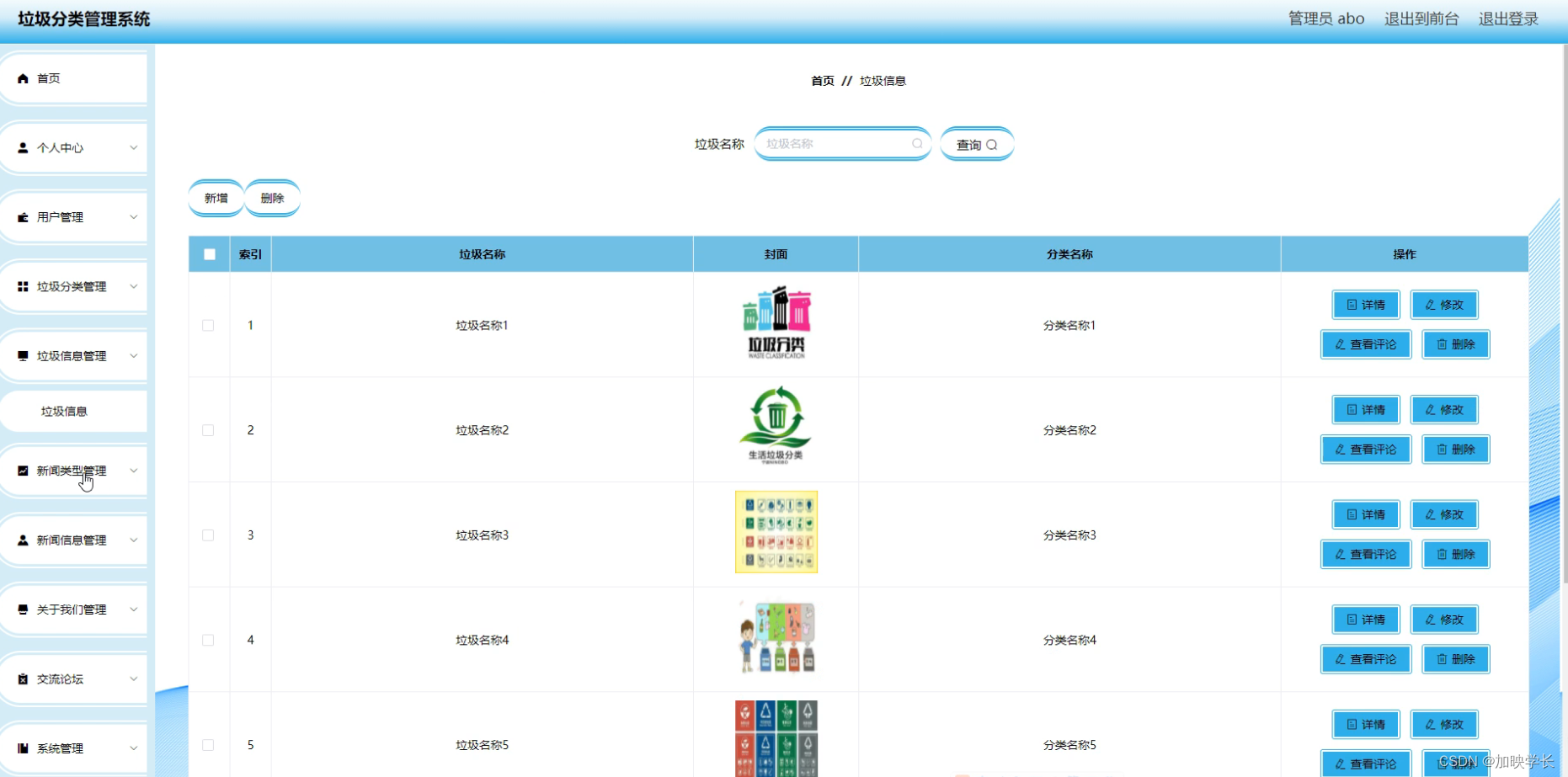Open 退出到前台 from the top menu

1421,19
